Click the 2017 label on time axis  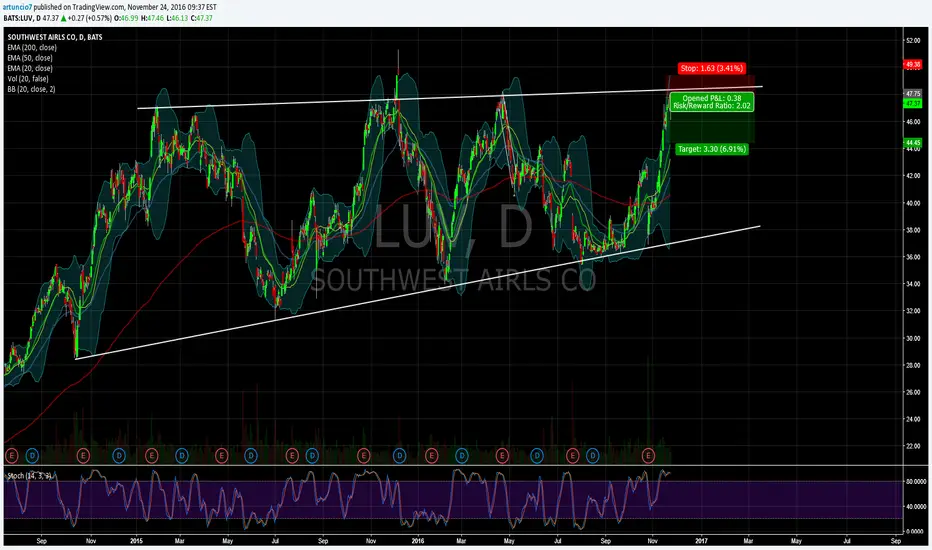coord(701,541)
